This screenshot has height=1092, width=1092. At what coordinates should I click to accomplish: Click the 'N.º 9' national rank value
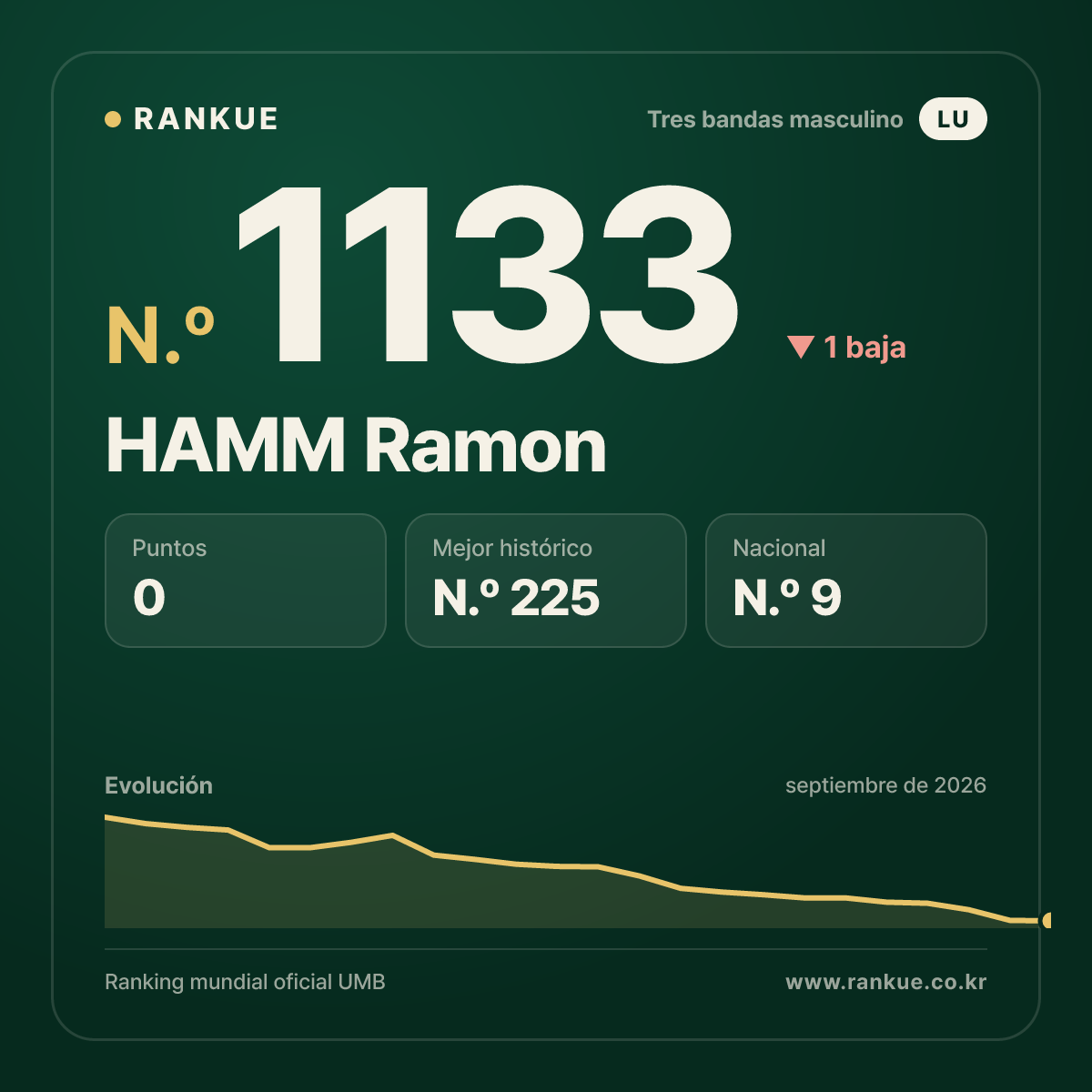coord(787,598)
